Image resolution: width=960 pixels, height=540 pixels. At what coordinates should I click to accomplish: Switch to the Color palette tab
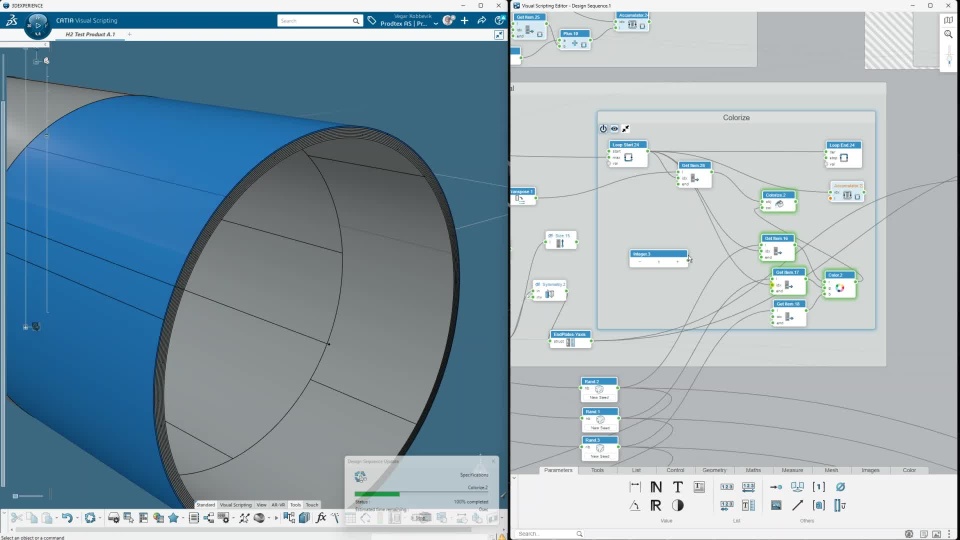pos(909,470)
